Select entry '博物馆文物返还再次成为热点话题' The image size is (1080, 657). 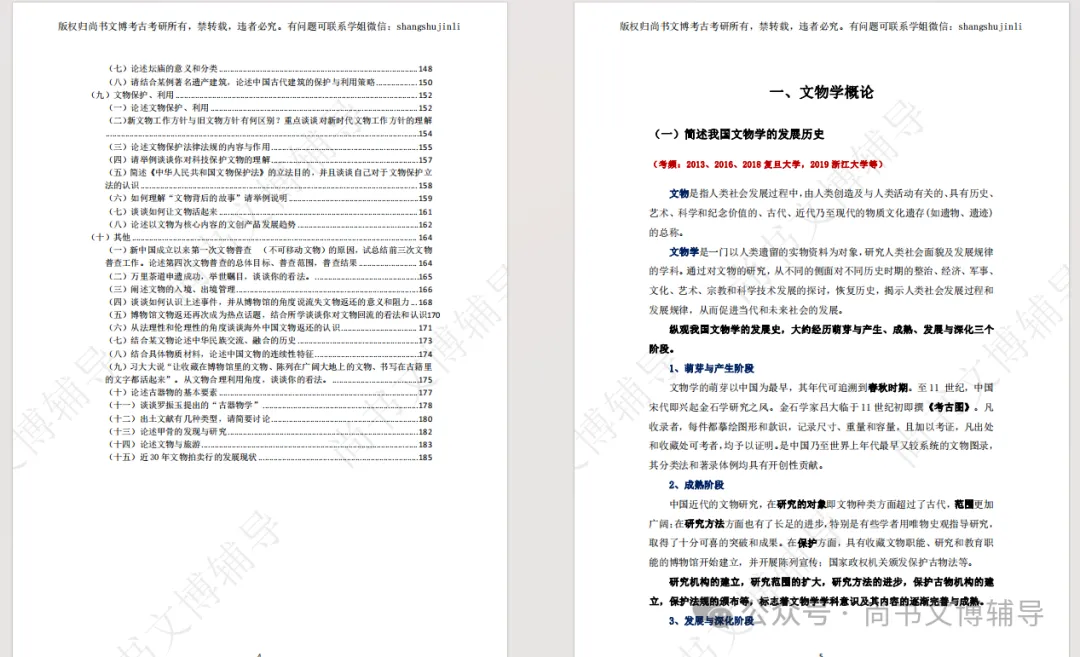click(x=274, y=315)
